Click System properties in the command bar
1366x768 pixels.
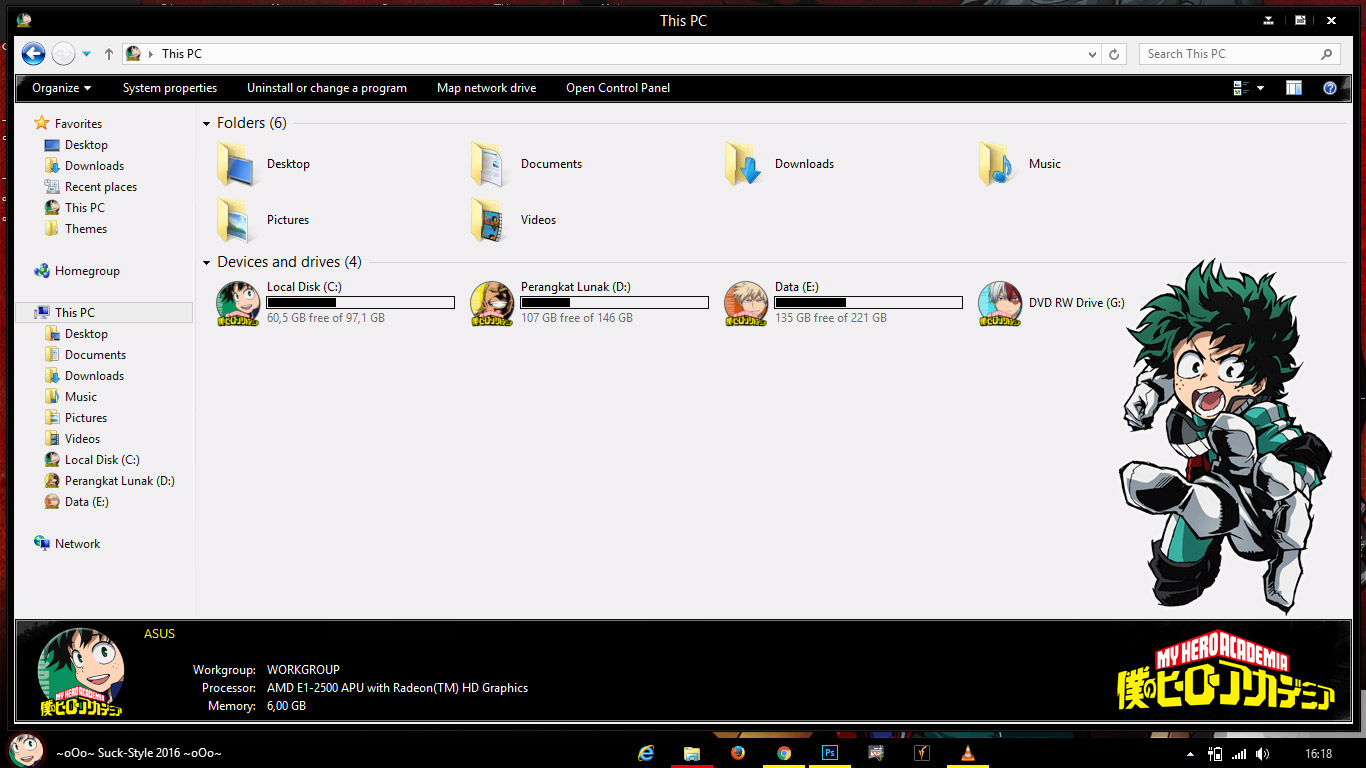170,88
